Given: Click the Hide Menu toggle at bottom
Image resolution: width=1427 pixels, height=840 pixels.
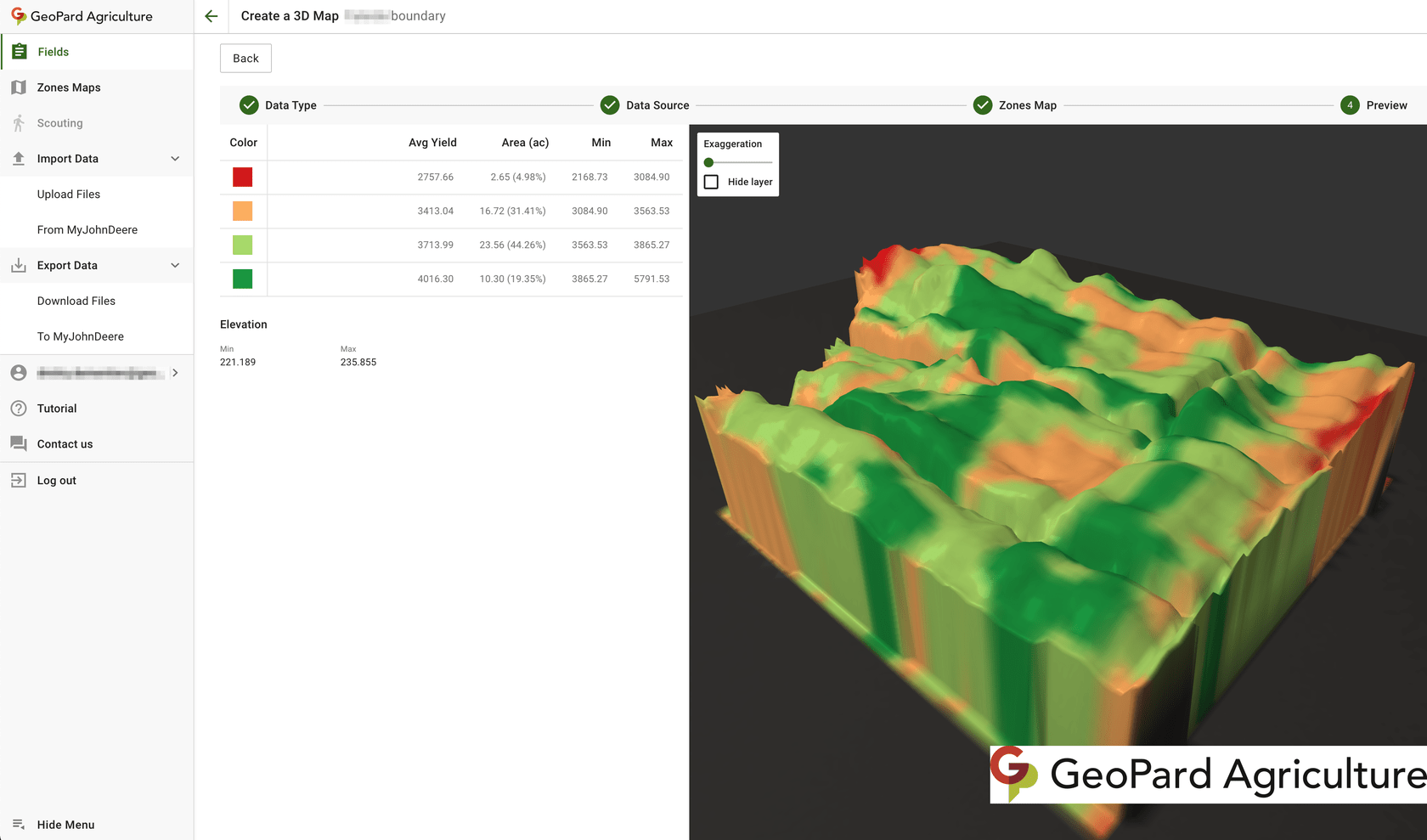Looking at the screenshot, I should pos(18,824).
